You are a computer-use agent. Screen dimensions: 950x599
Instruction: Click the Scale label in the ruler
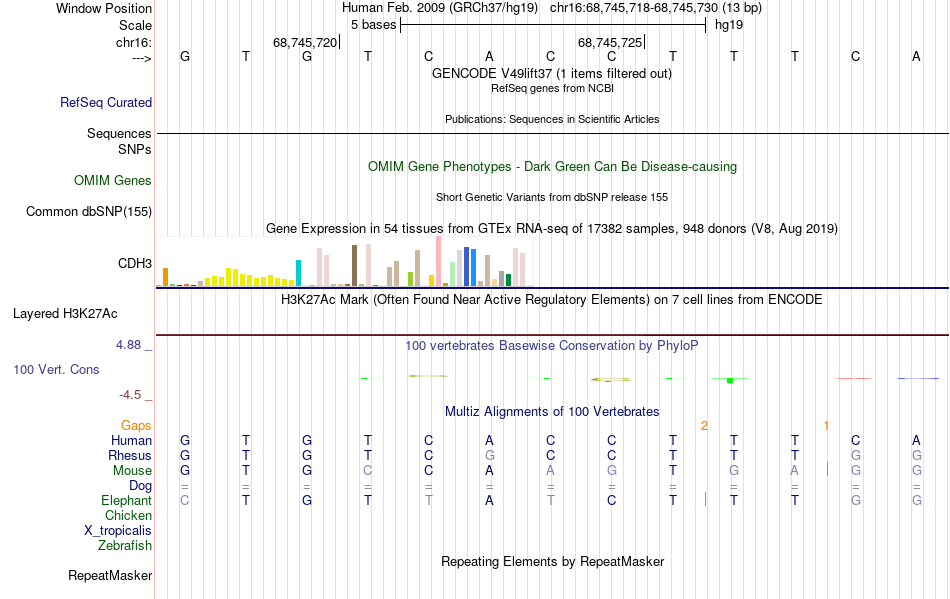tap(135, 25)
